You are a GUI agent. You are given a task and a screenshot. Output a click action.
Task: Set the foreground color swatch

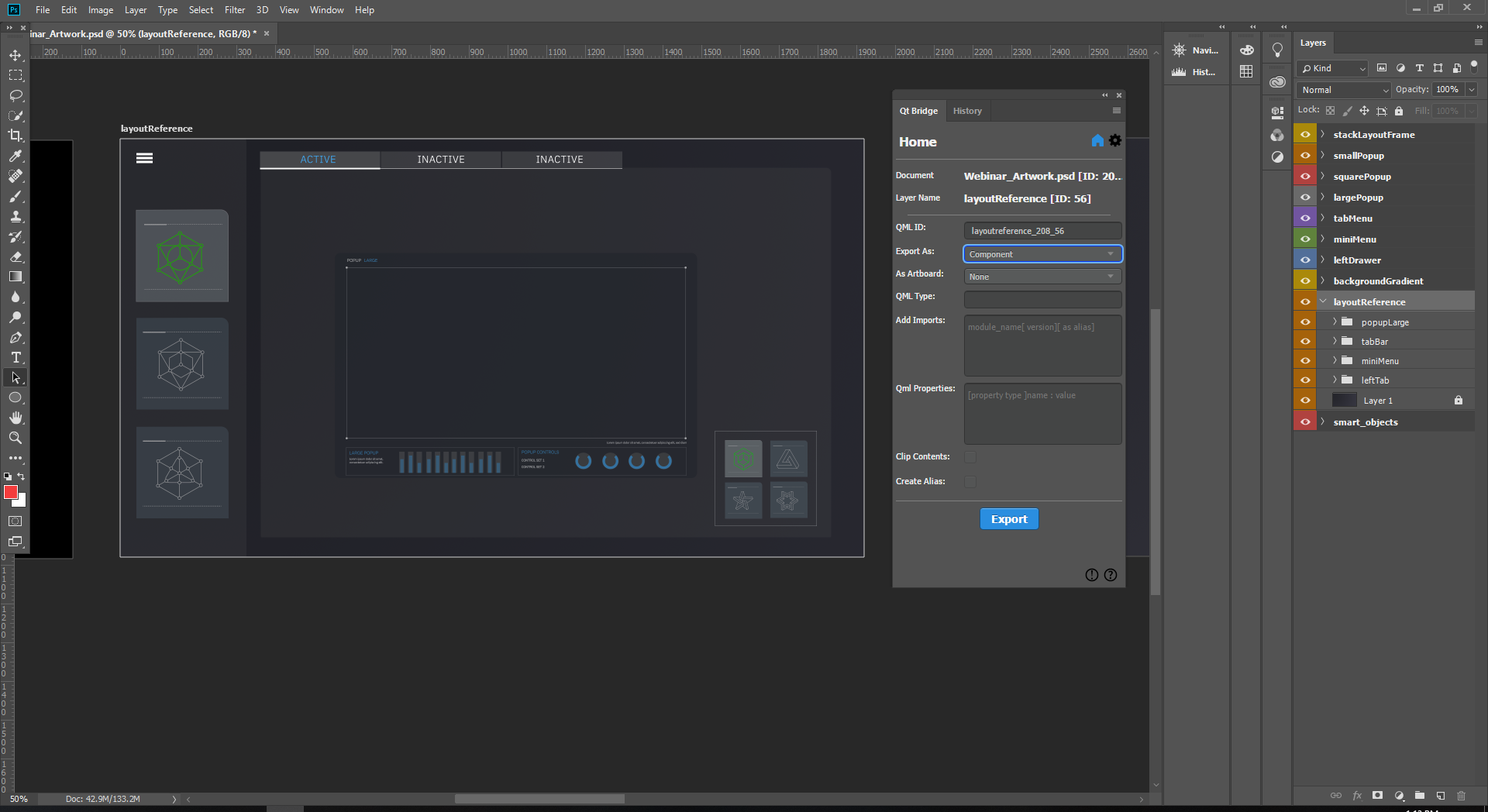pos(11,493)
